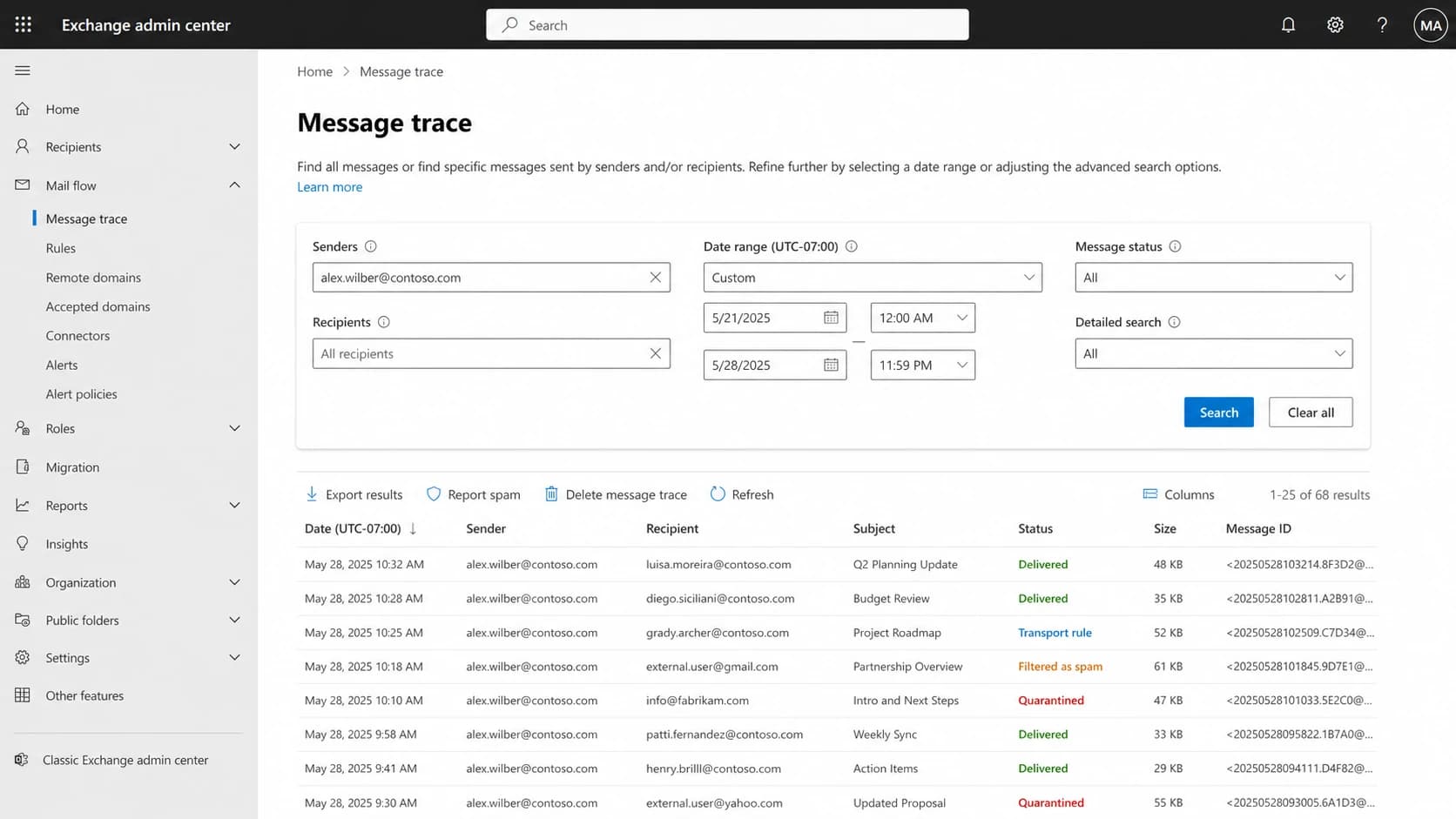Click the Roles icon in sidebar
The width and height of the screenshot is (1456, 819).
23,427
